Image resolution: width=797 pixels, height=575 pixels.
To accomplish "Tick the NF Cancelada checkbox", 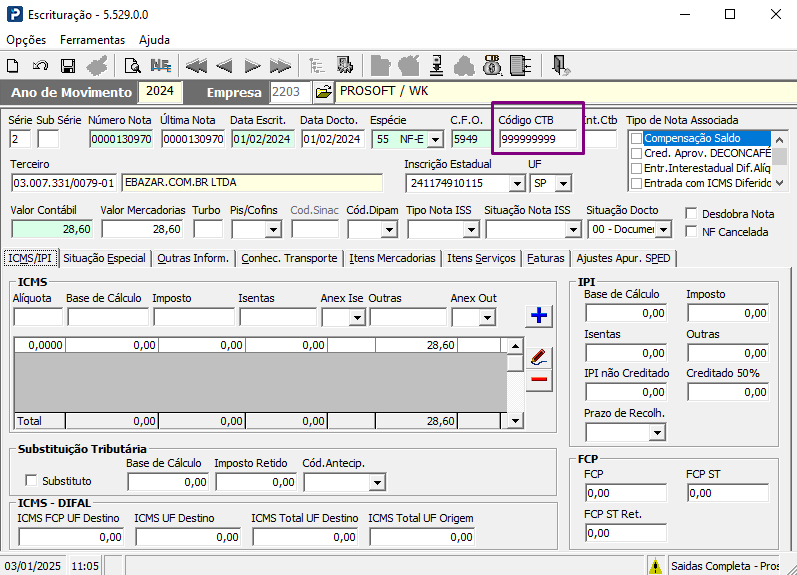I will (691, 231).
